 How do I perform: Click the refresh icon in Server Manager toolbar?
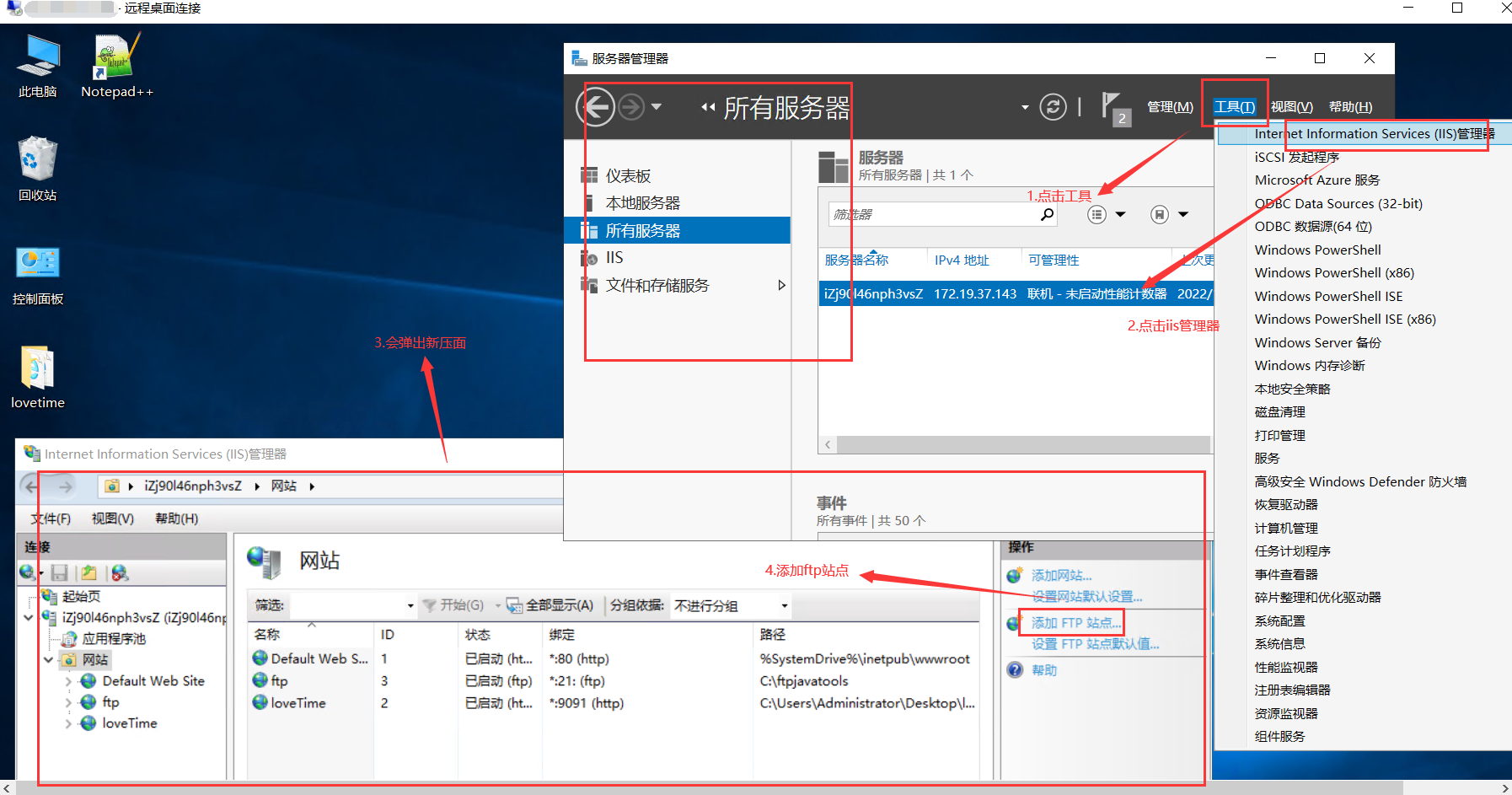tap(1053, 106)
